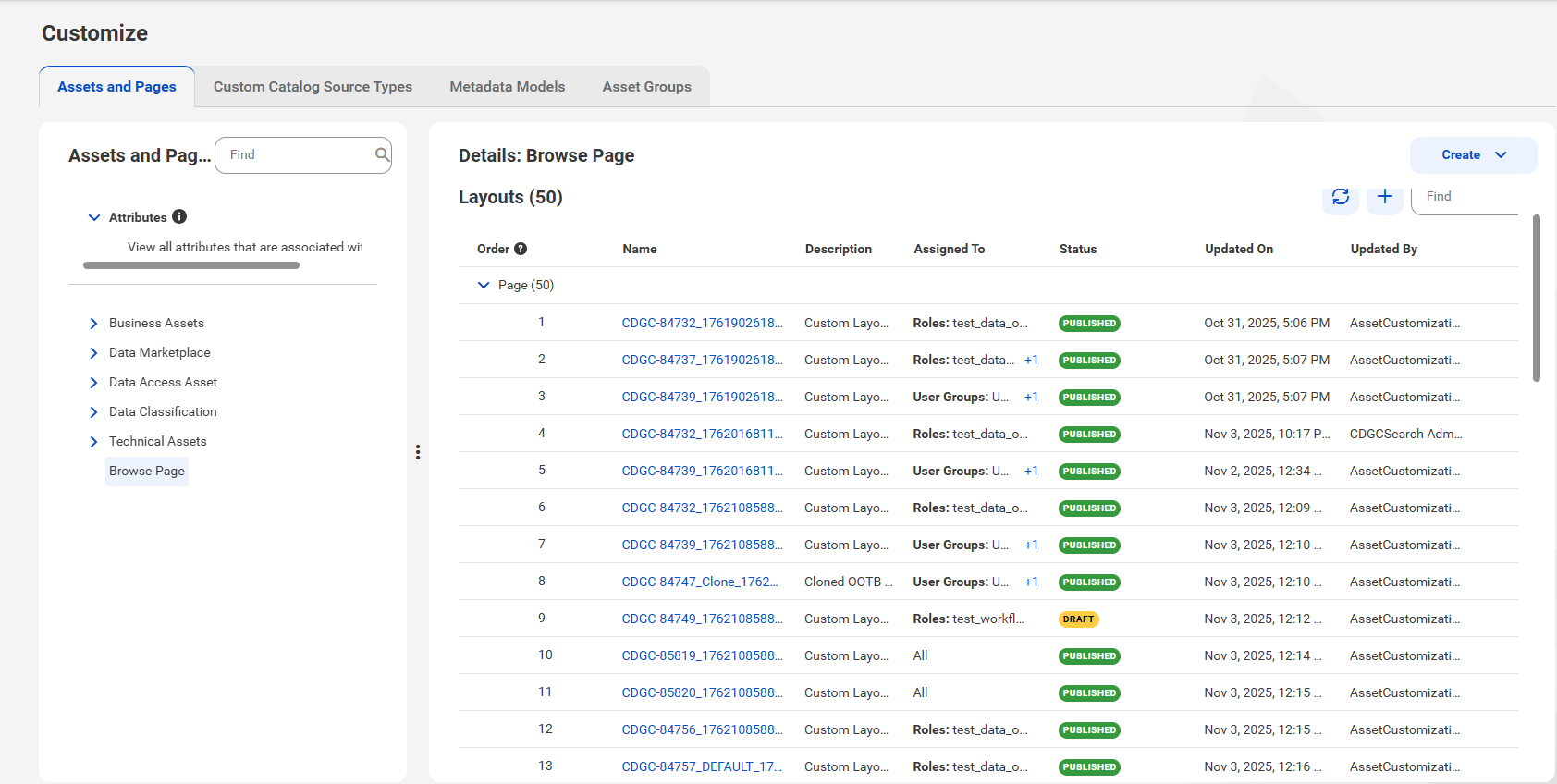Click the DRAFT status badge in row 9
1557x784 pixels.
(x=1078, y=619)
